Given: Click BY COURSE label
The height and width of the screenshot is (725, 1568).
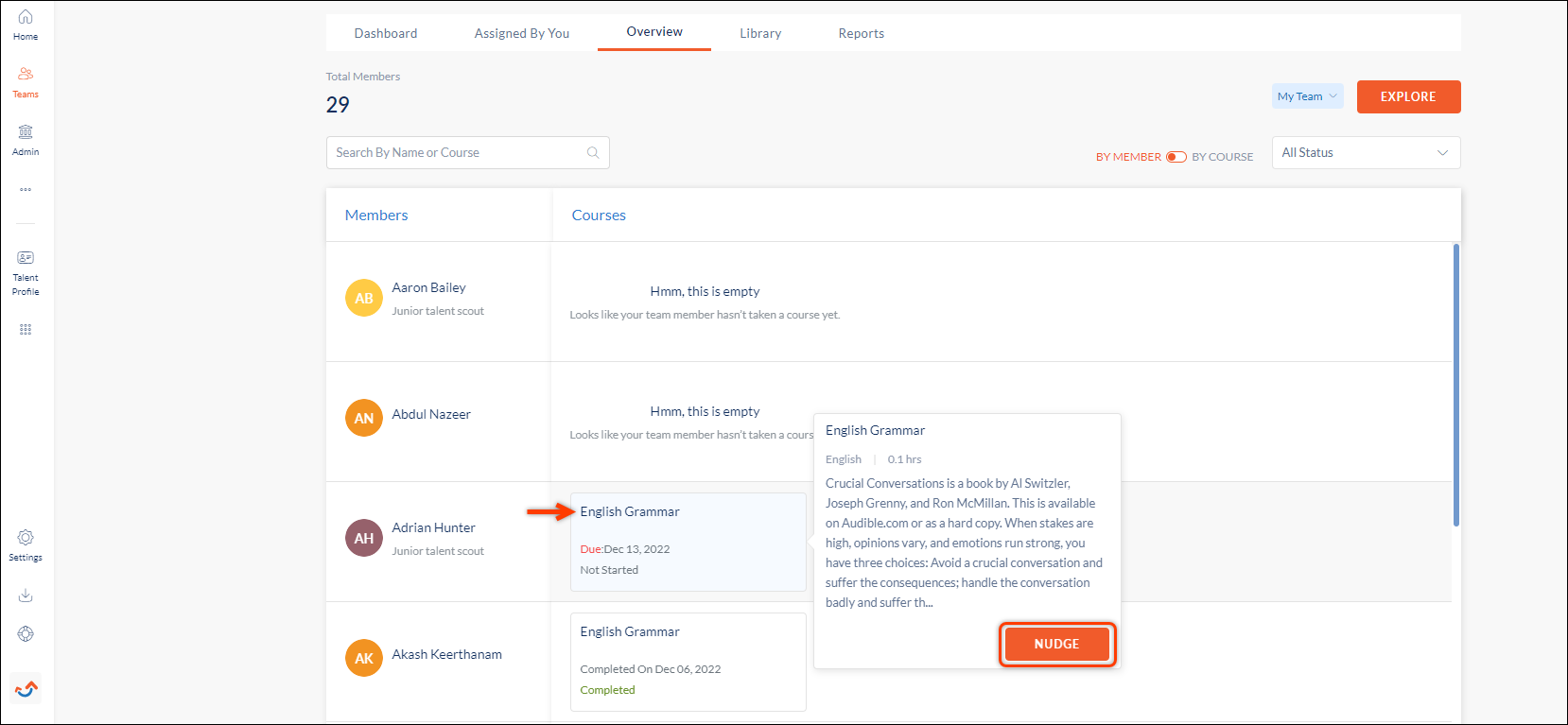Looking at the screenshot, I should 1223,157.
